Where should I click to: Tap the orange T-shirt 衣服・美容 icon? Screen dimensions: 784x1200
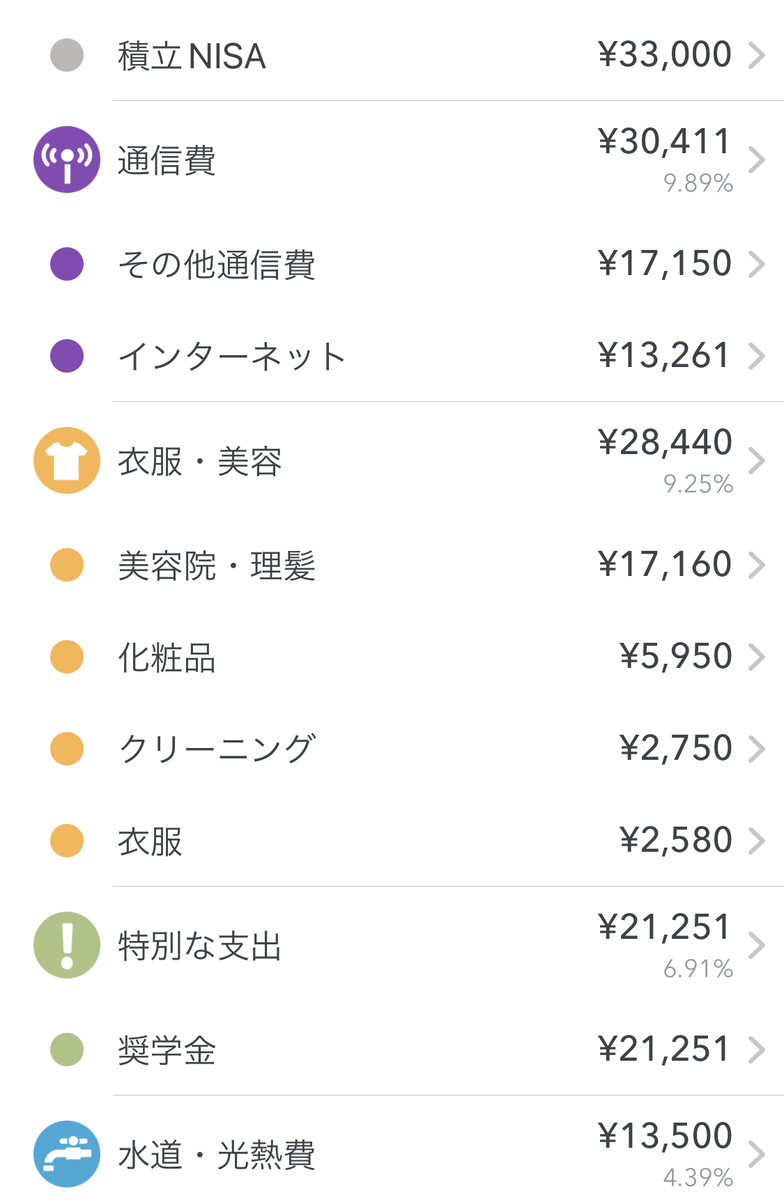point(67,461)
